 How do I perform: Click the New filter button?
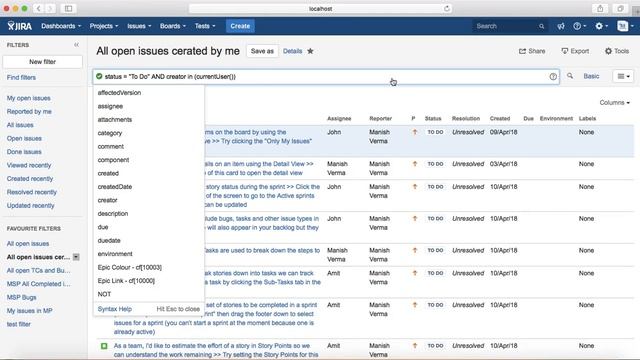(42, 62)
